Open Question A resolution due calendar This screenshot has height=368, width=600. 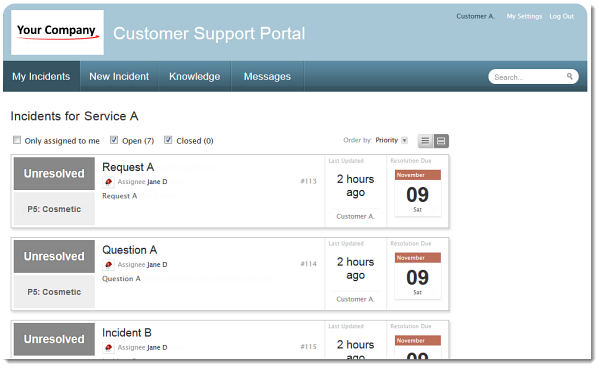tap(417, 276)
